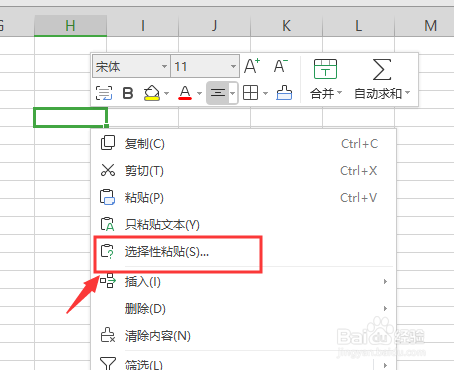
Task: Click the eraser icon beside 清除内容
Action: [108, 335]
